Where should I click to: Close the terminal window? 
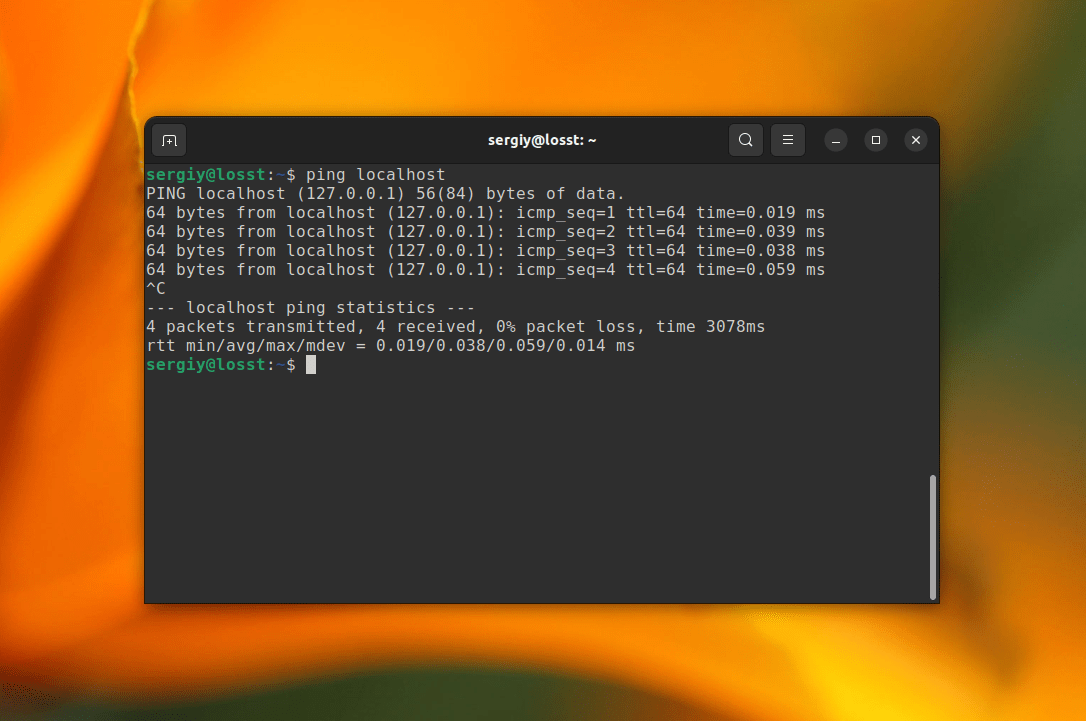pos(916,141)
